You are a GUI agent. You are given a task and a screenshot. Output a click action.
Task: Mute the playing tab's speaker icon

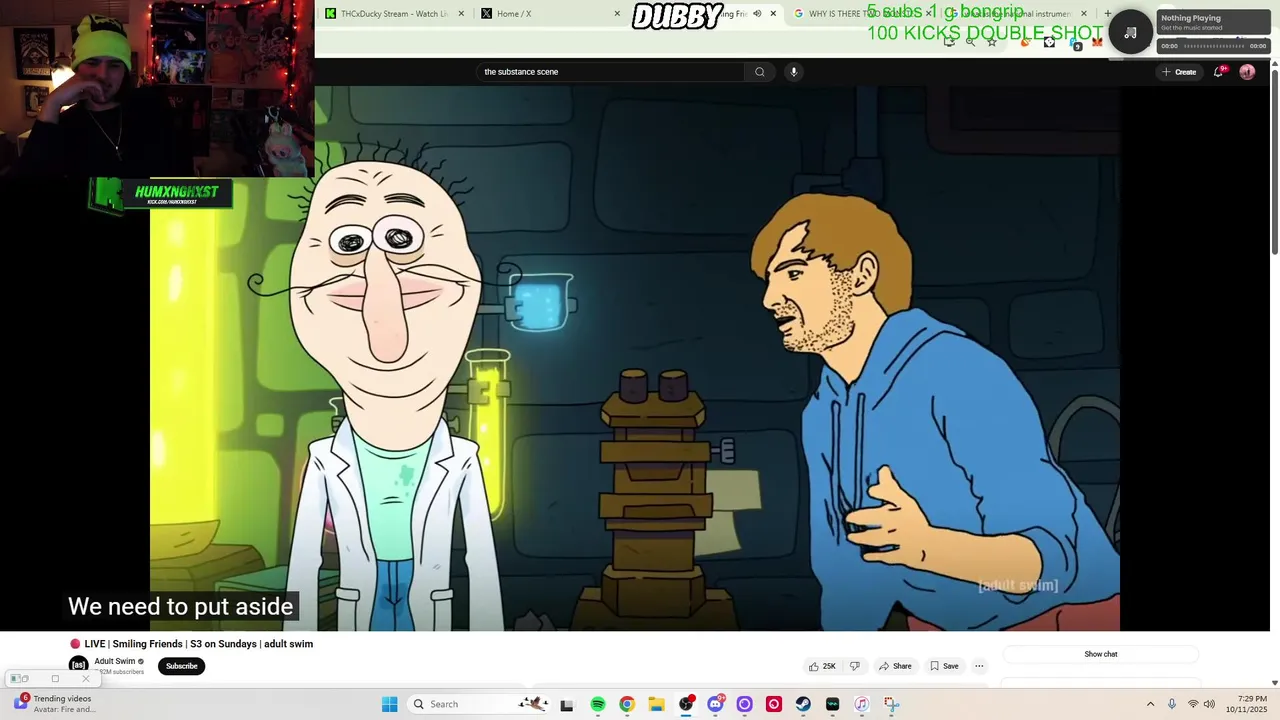[x=757, y=14]
